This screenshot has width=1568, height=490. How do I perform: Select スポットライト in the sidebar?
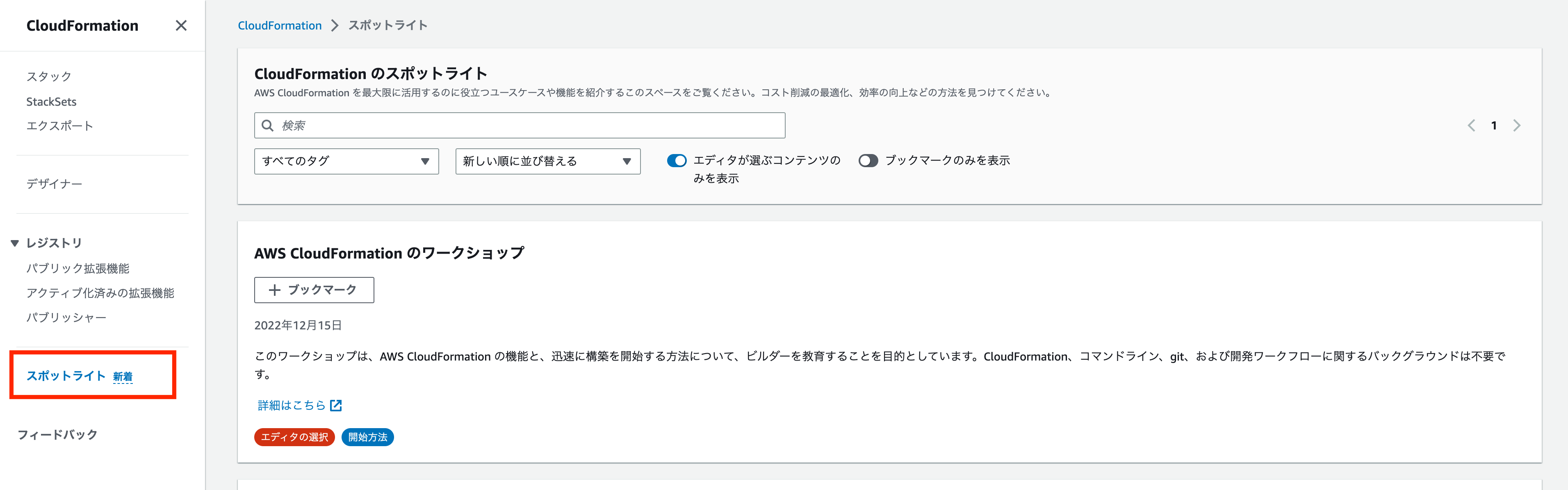click(66, 376)
